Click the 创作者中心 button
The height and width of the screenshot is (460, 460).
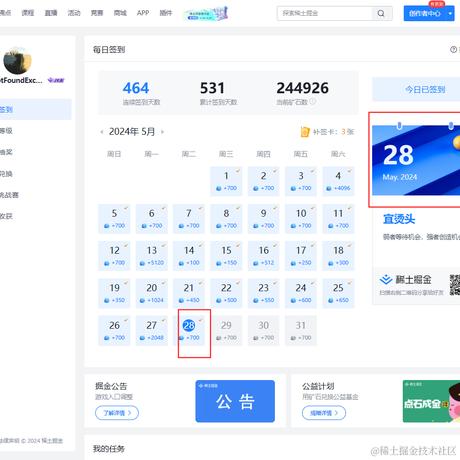(x=425, y=14)
